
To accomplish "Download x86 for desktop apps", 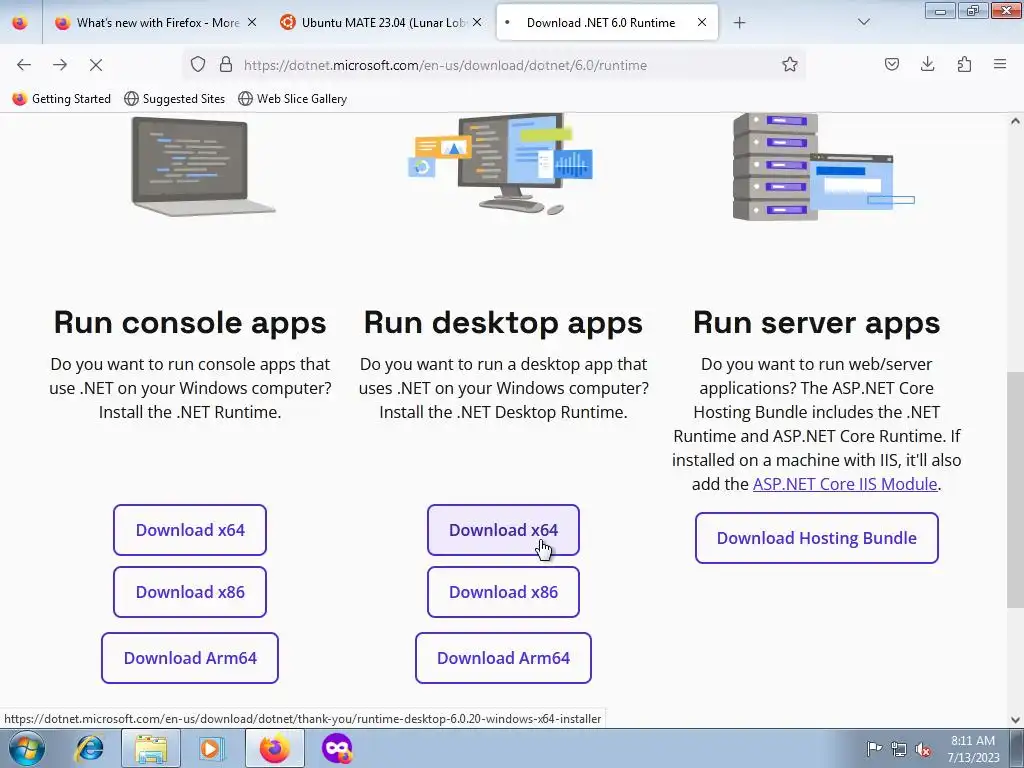I will tap(503, 592).
